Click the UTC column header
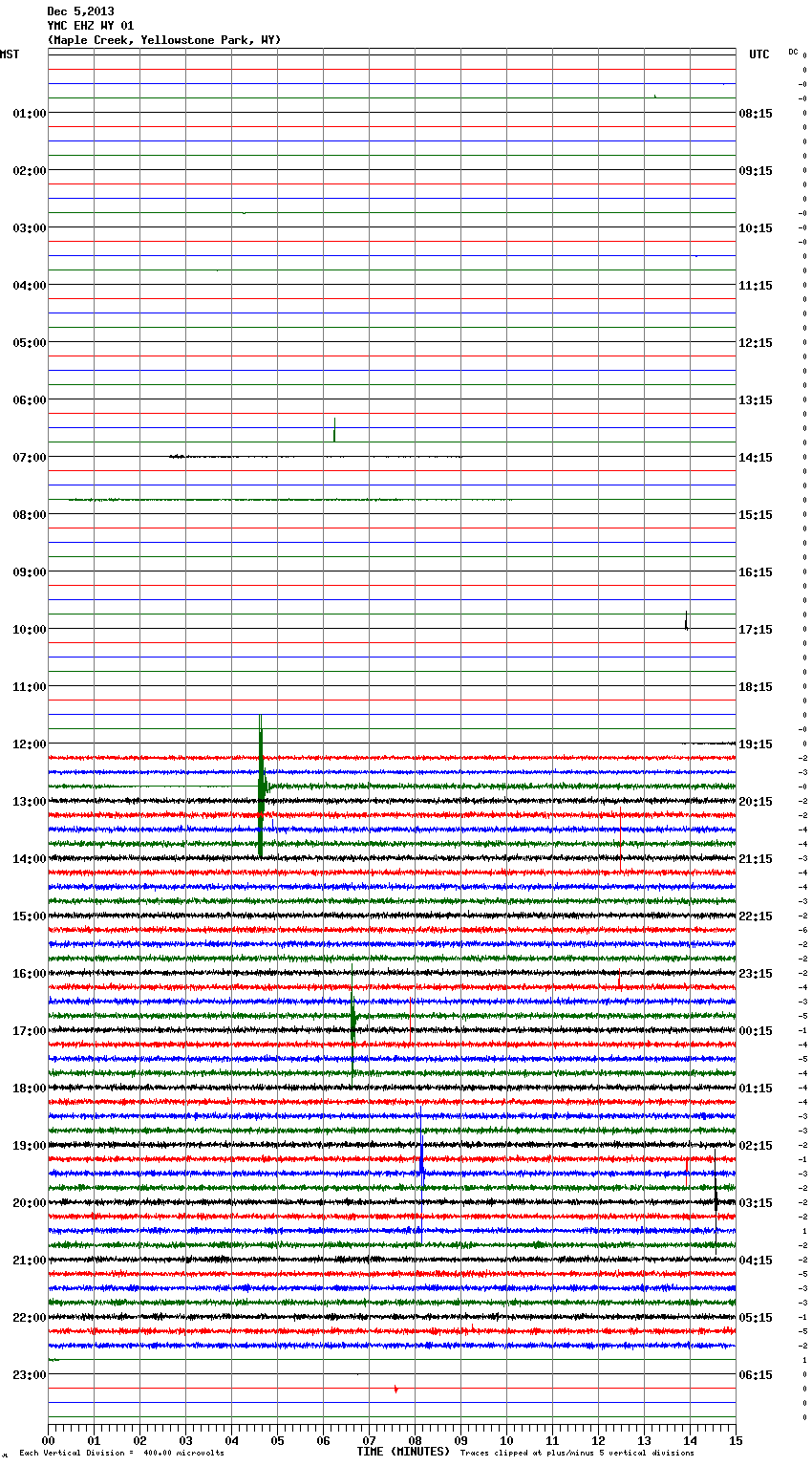The height and width of the screenshot is (1466, 812). click(x=759, y=54)
